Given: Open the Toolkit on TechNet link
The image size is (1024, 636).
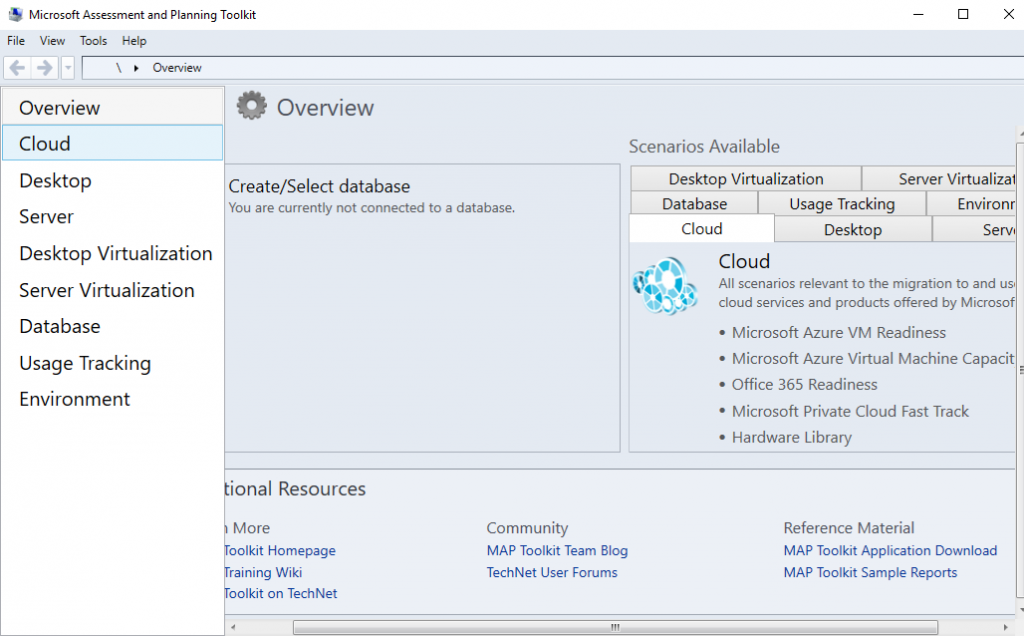Looking at the screenshot, I should click(281, 593).
